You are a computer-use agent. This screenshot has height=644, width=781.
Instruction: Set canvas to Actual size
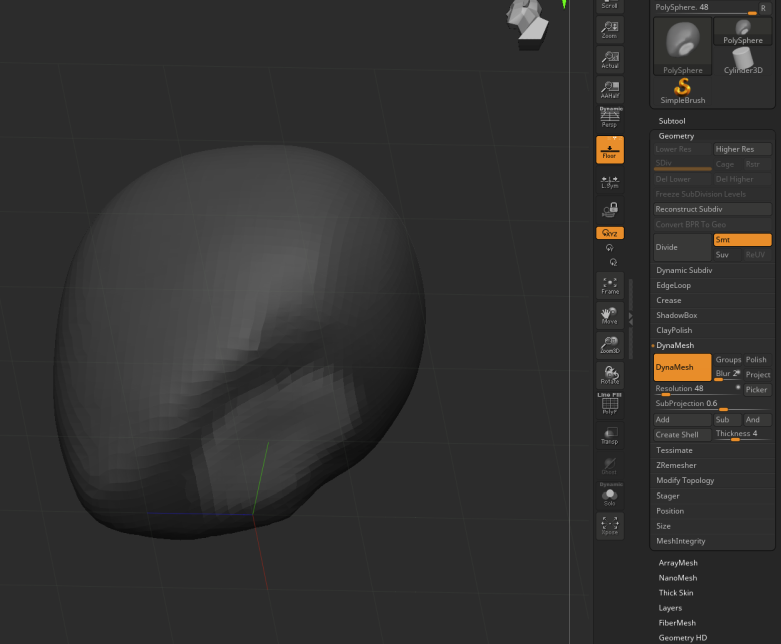pyautogui.click(x=610, y=60)
